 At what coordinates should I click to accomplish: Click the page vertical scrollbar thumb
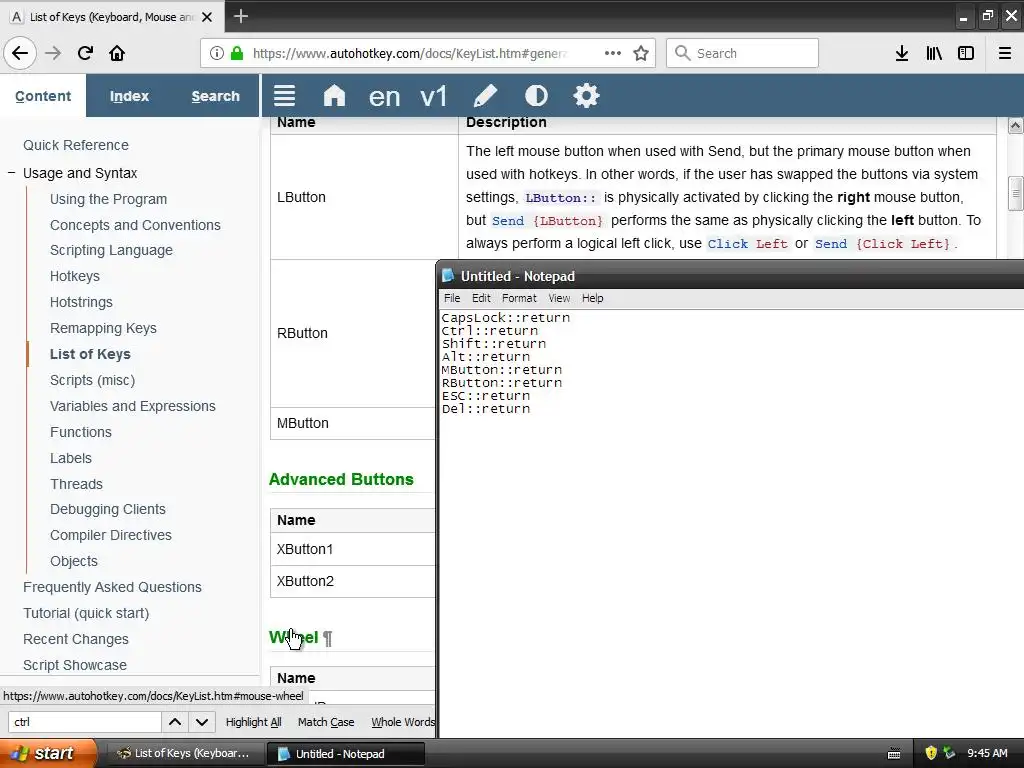(x=1015, y=193)
